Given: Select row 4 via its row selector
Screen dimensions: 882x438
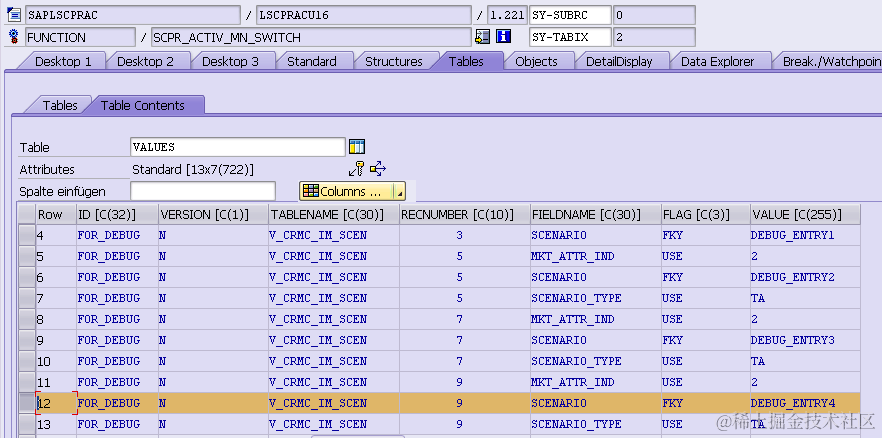Looking at the screenshot, I should click(x=26, y=235).
